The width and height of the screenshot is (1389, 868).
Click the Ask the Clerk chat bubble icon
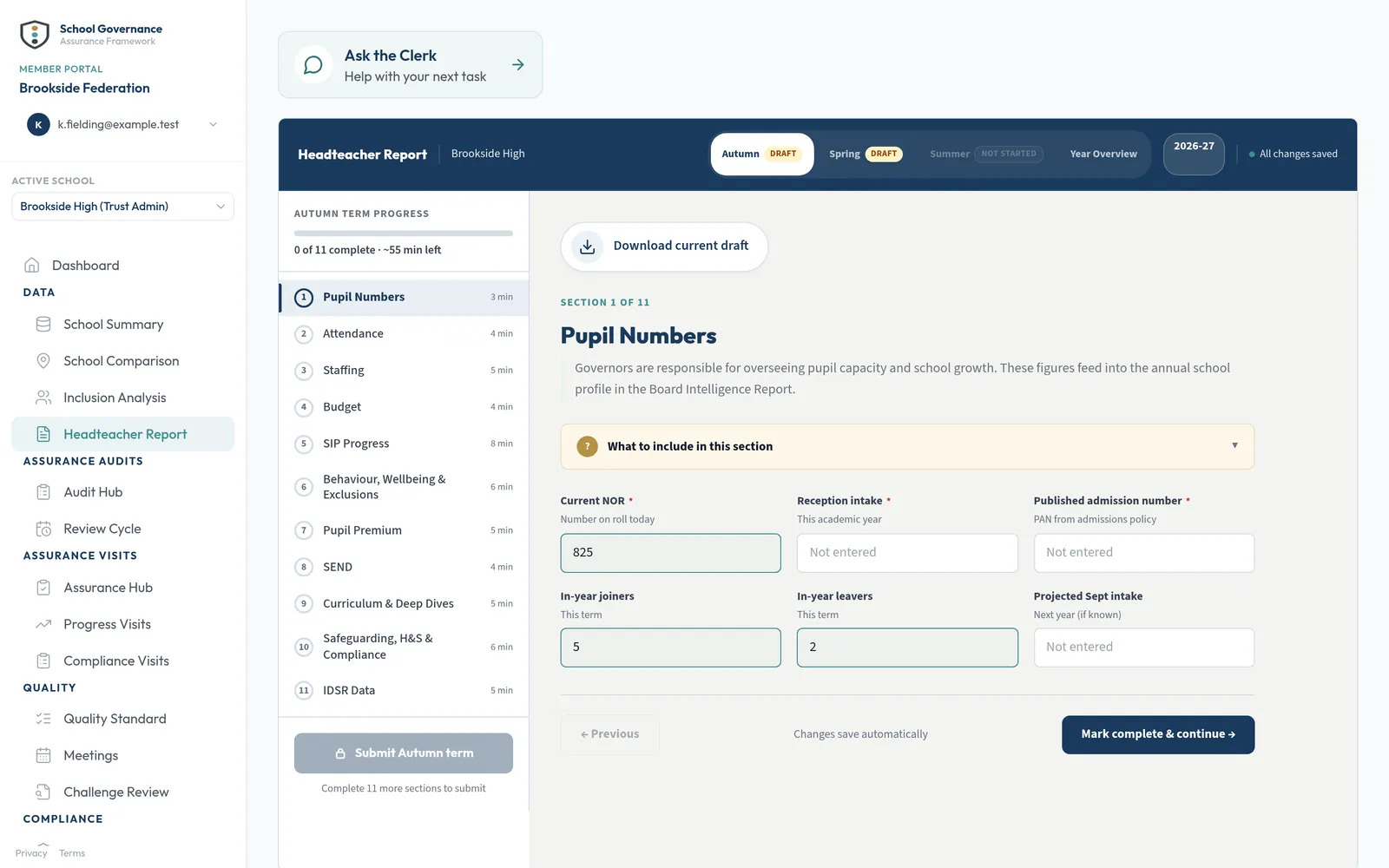(313, 65)
